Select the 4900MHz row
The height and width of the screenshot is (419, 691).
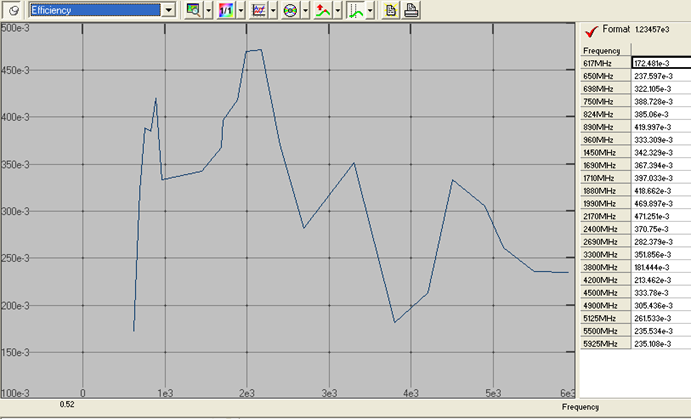(x=606, y=305)
